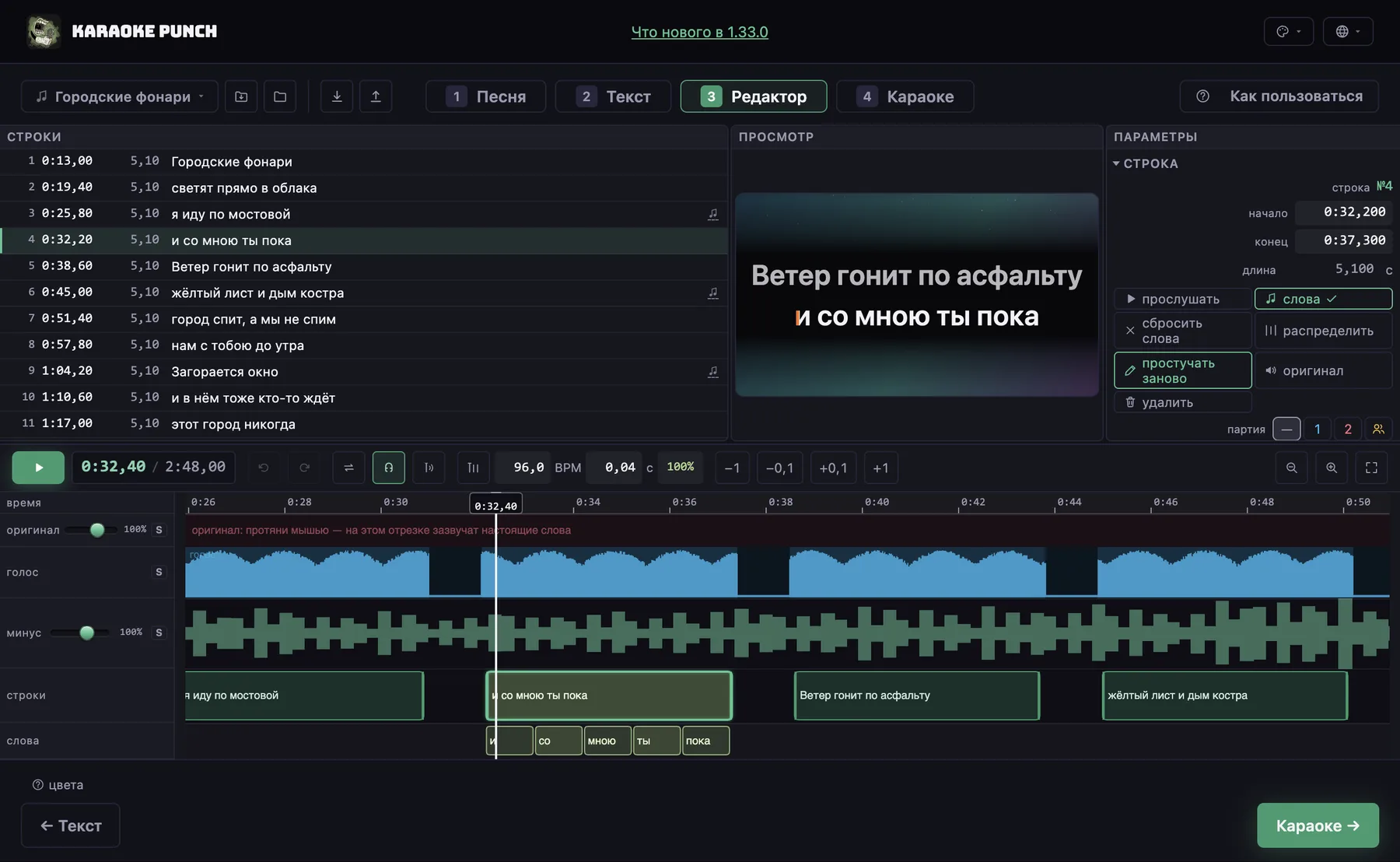Switch to the Караоке tab

(x=905, y=96)
